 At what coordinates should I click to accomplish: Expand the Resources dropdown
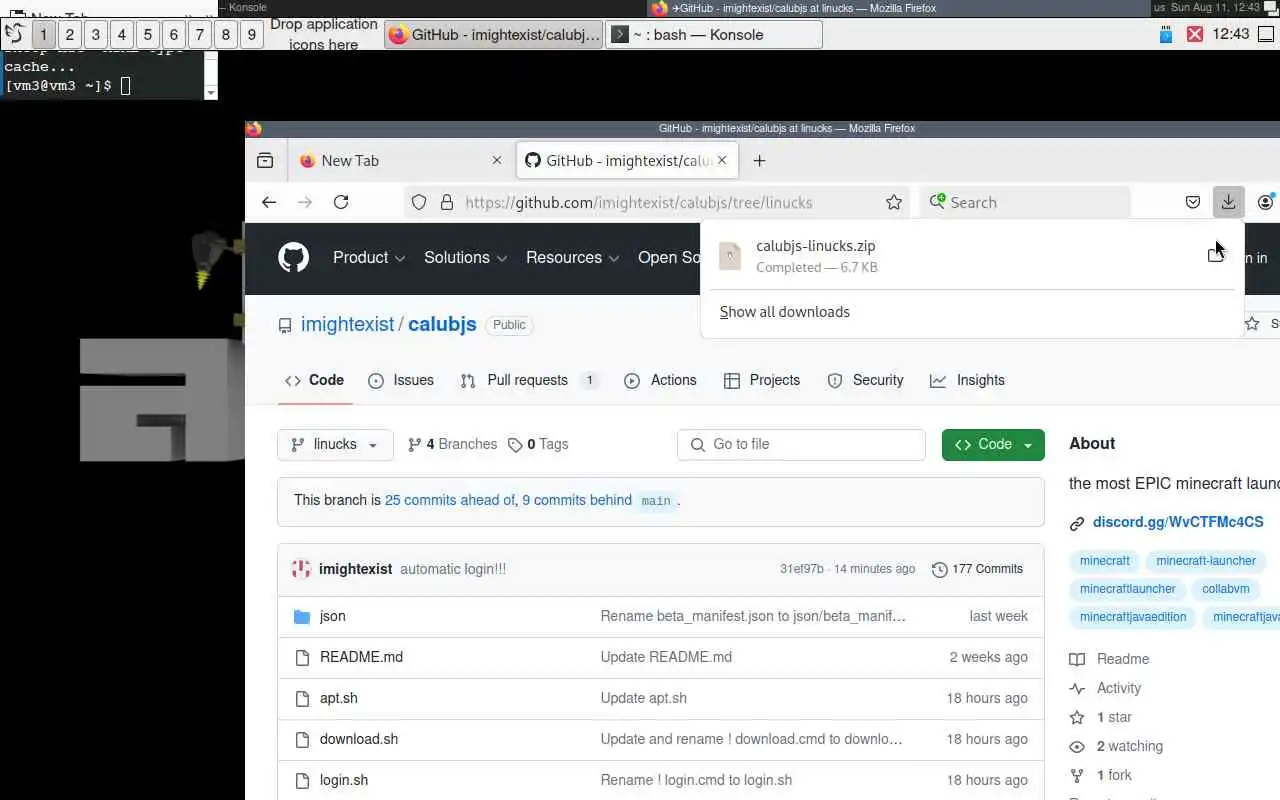pyautogui.click(x=573, y=257)
